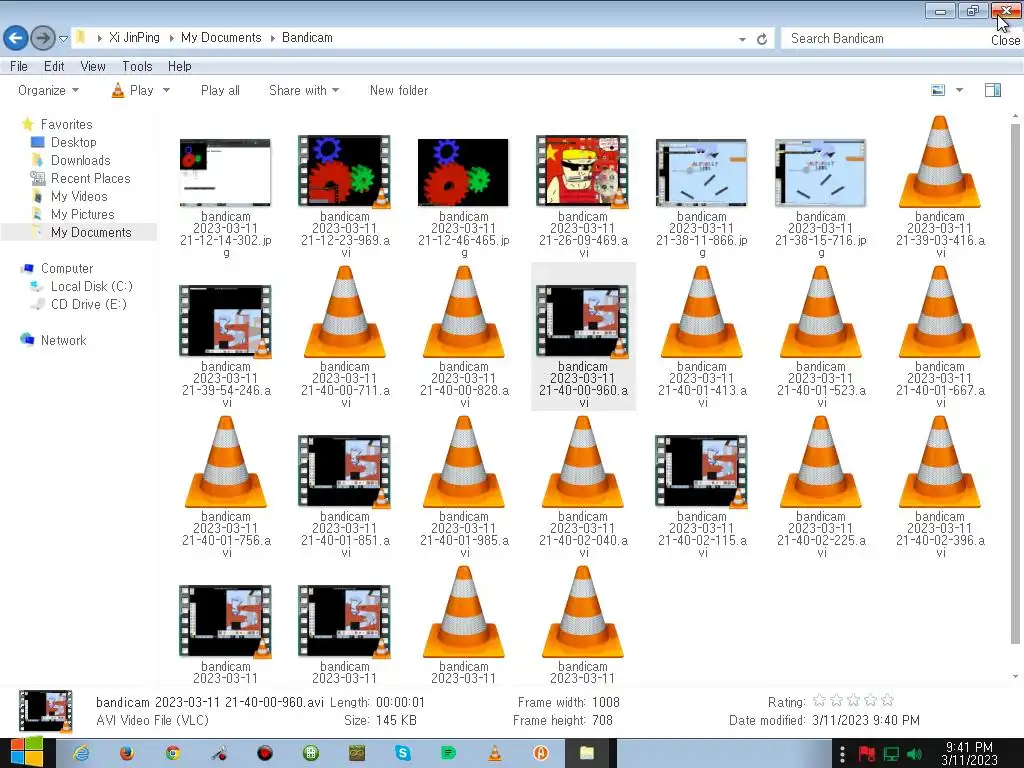
Task: Expand the arrow after My Documents breadcrumb
Action: point(272,39)
